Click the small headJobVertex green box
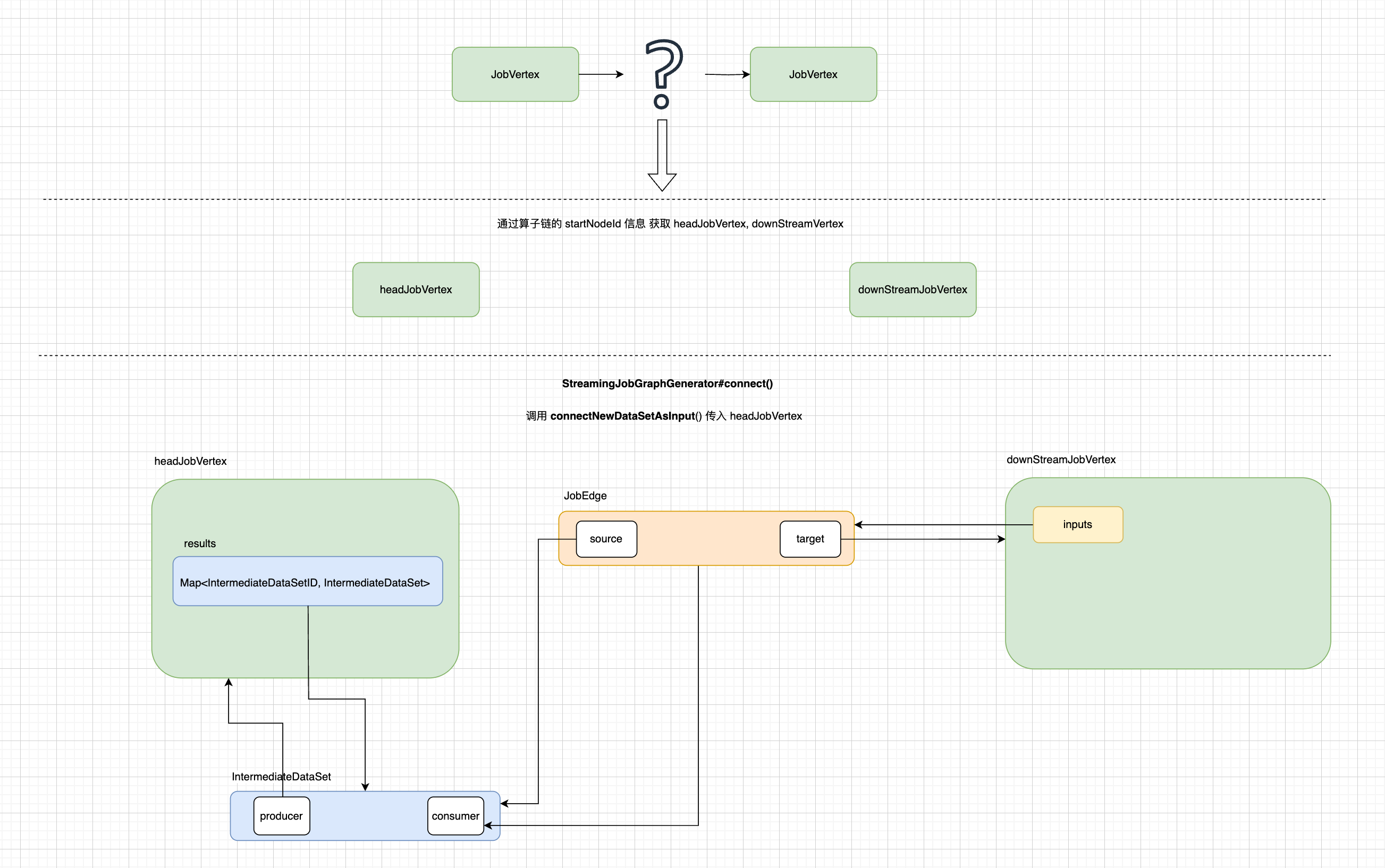Viewport: 1385px width, 868px height. click(x=416, y=290)
